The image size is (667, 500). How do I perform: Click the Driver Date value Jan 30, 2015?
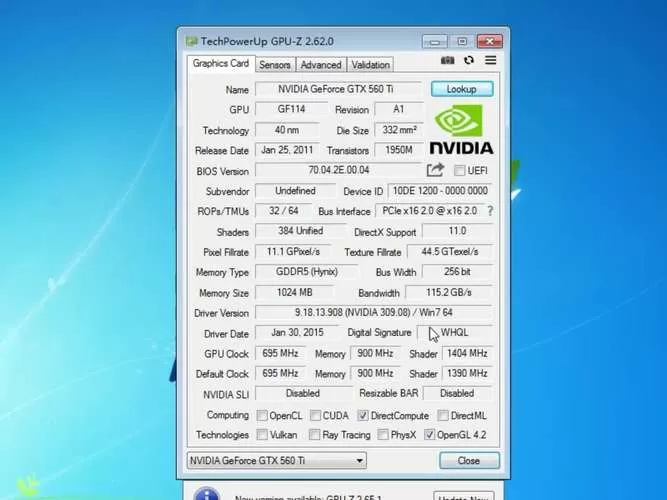click(x=297, y=332)
